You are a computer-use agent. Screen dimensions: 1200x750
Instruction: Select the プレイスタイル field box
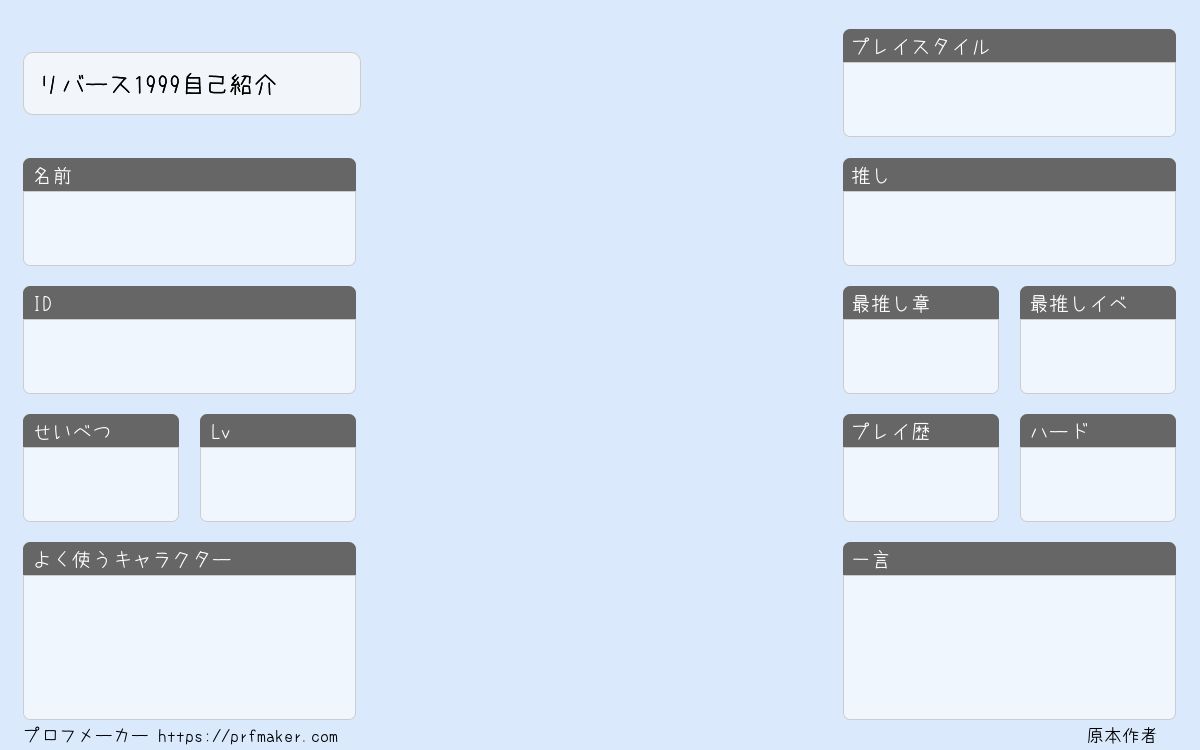pyautogui.click(x=1009, y=99)
